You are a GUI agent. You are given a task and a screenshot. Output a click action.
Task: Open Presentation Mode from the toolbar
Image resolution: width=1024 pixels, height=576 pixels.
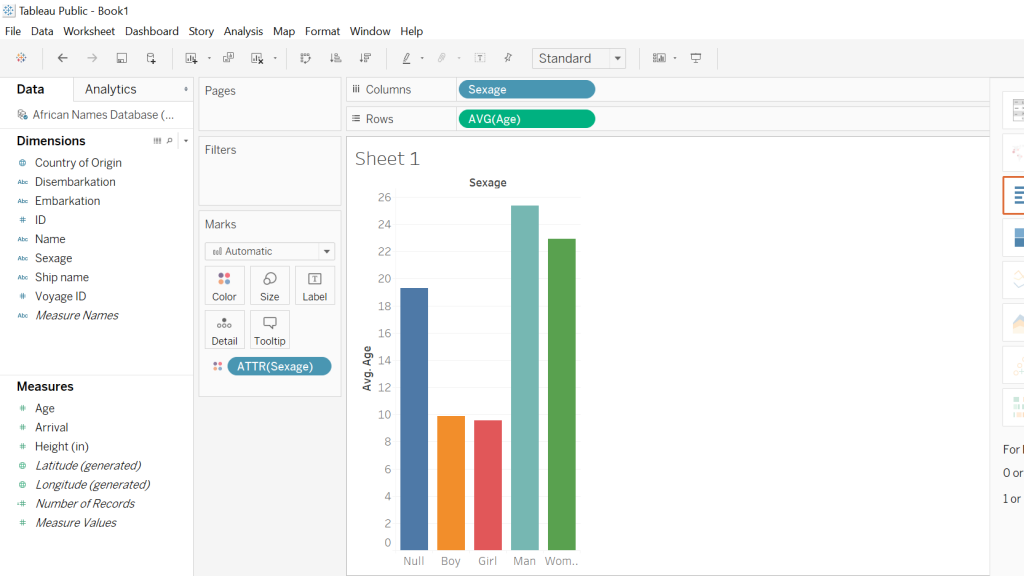coord(696,58)
